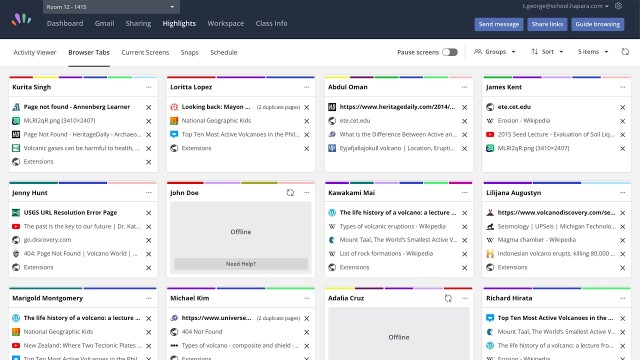Open Kurita Singh's more options menu
The height and width of the screenshot is (360, 640).
(x=149, y=87)
